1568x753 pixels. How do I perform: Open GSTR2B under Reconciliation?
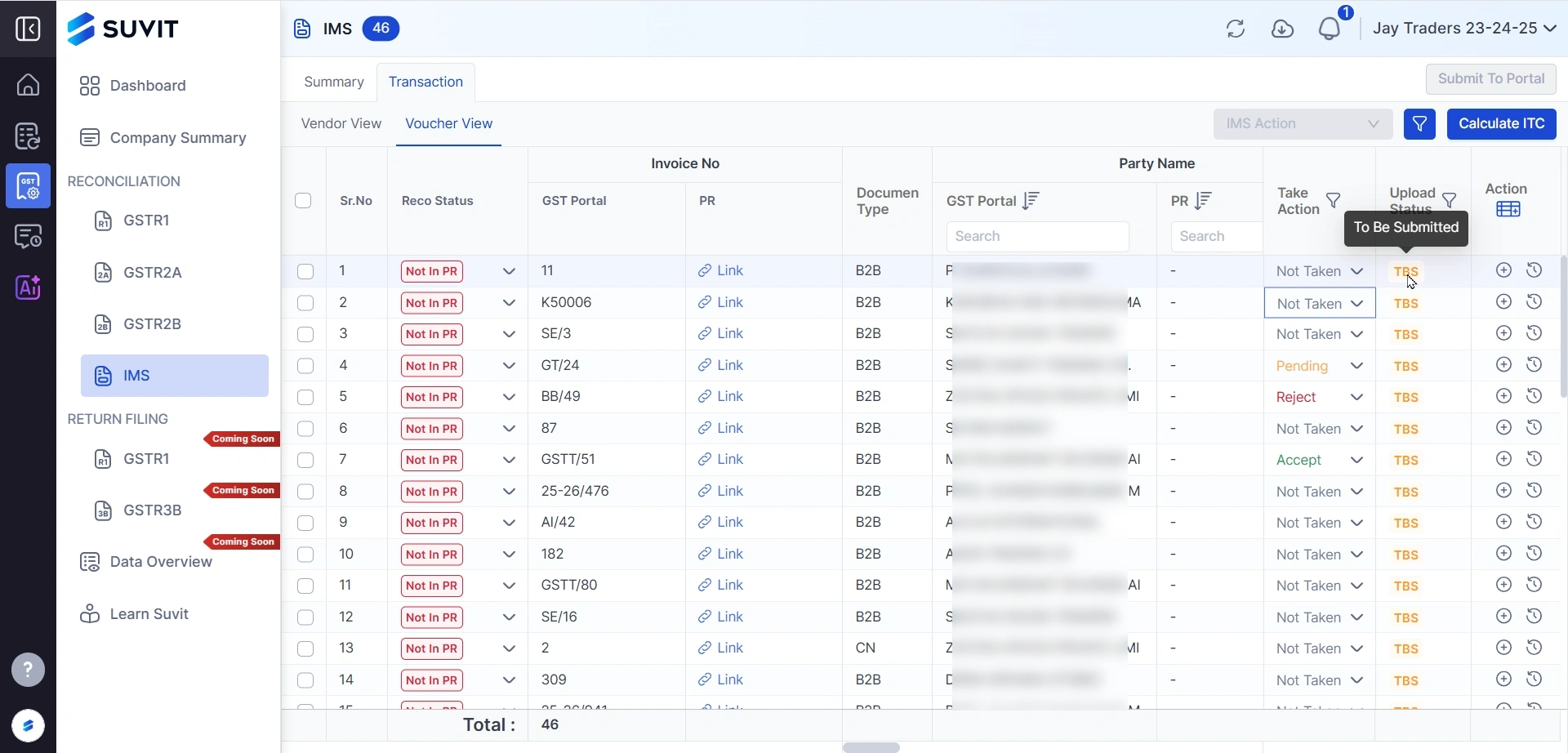152,324
